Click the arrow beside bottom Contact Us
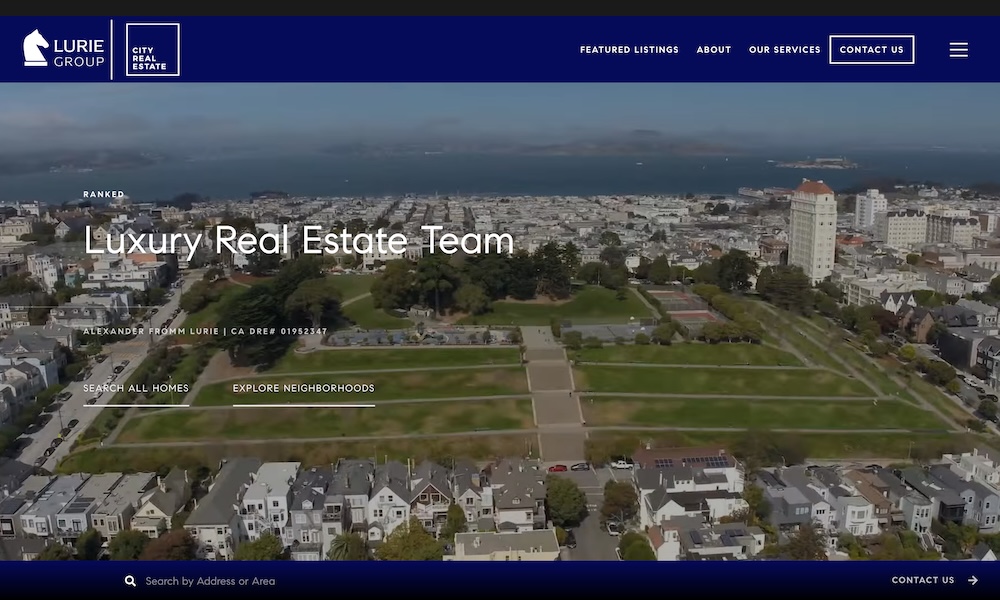 coord(973,580)
